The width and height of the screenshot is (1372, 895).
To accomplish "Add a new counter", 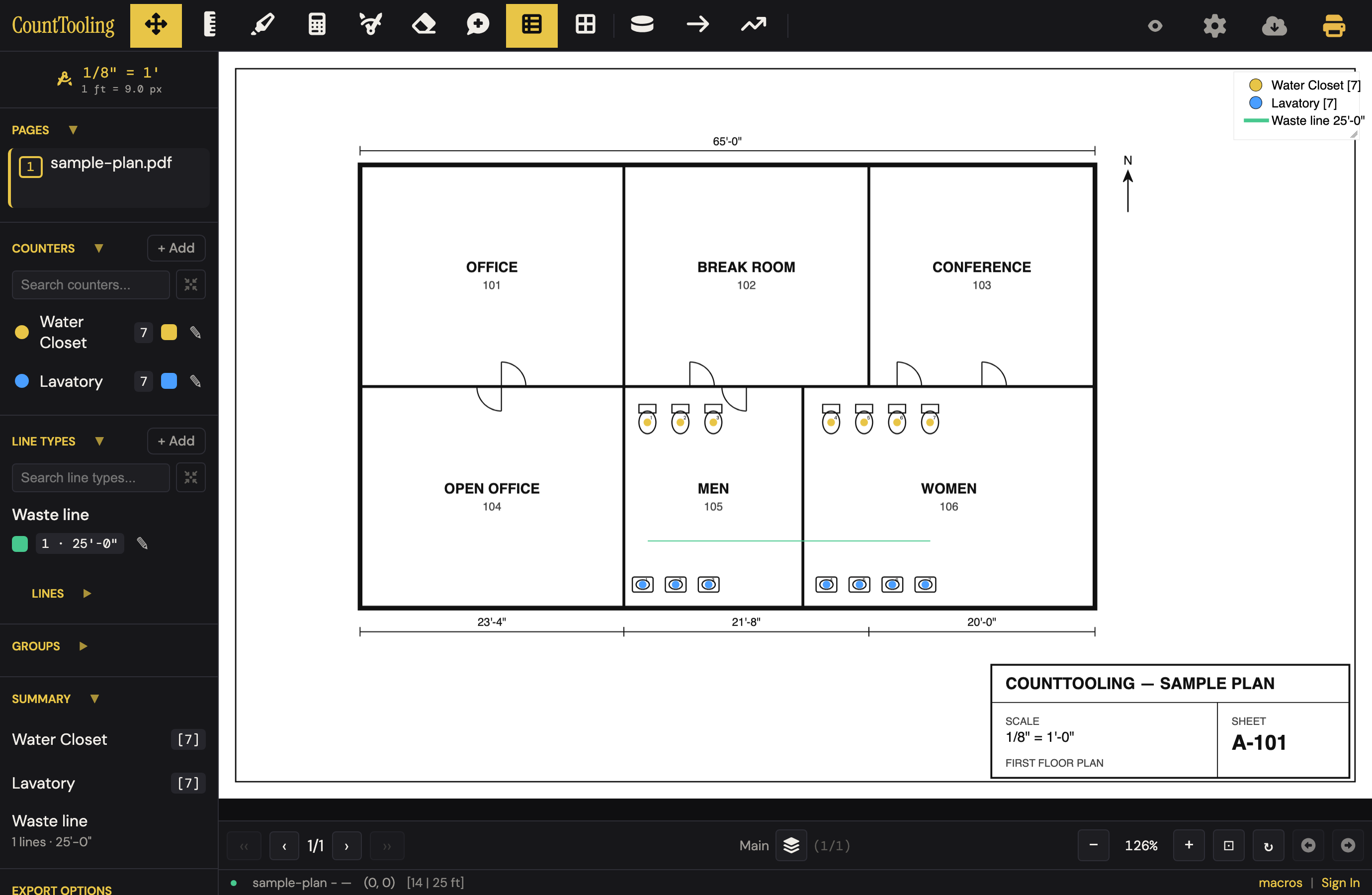I will click(x=176, y=248).
